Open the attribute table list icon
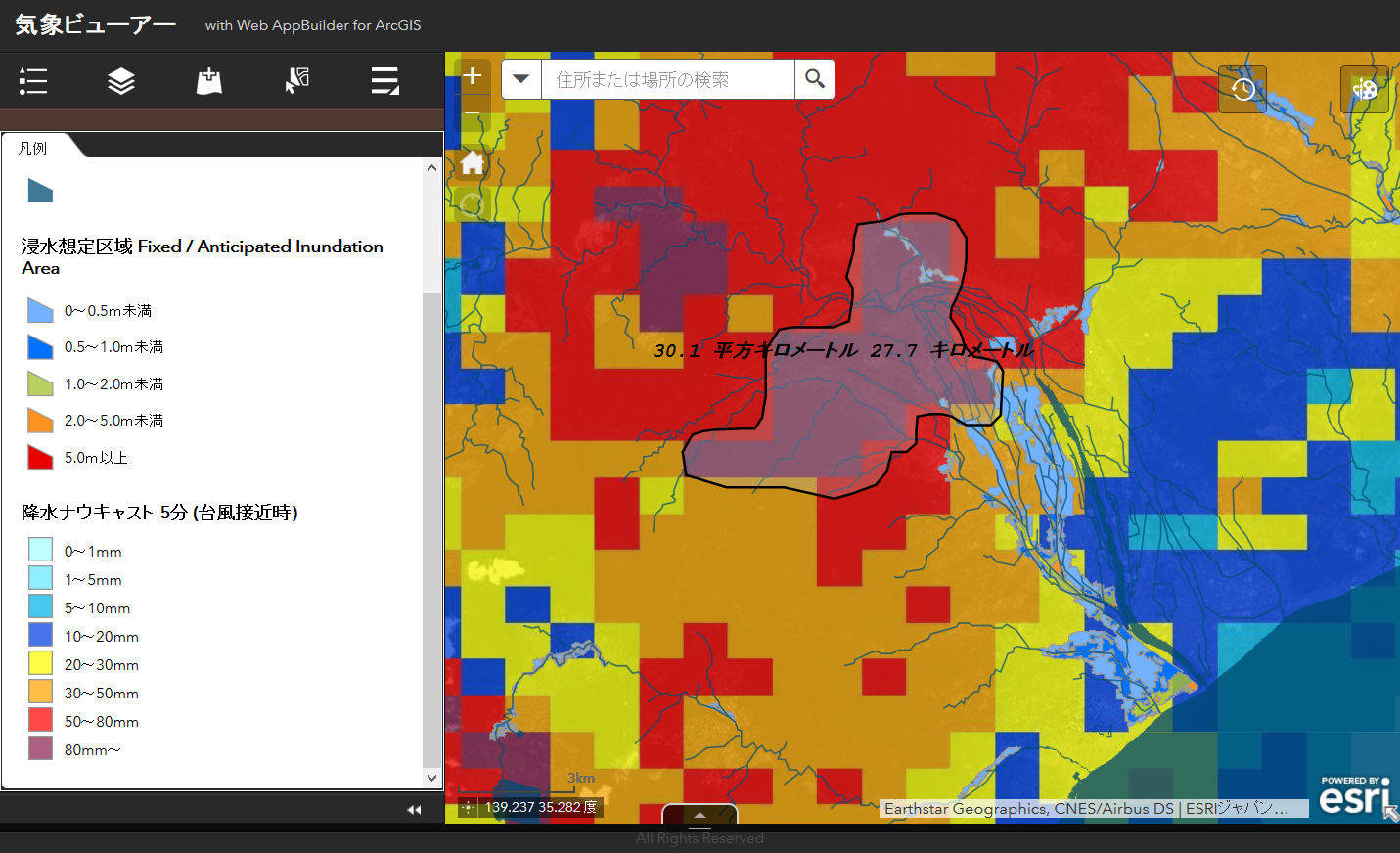Image resolution: width=1400 pixels, height=853 pixels. (385, 81)
